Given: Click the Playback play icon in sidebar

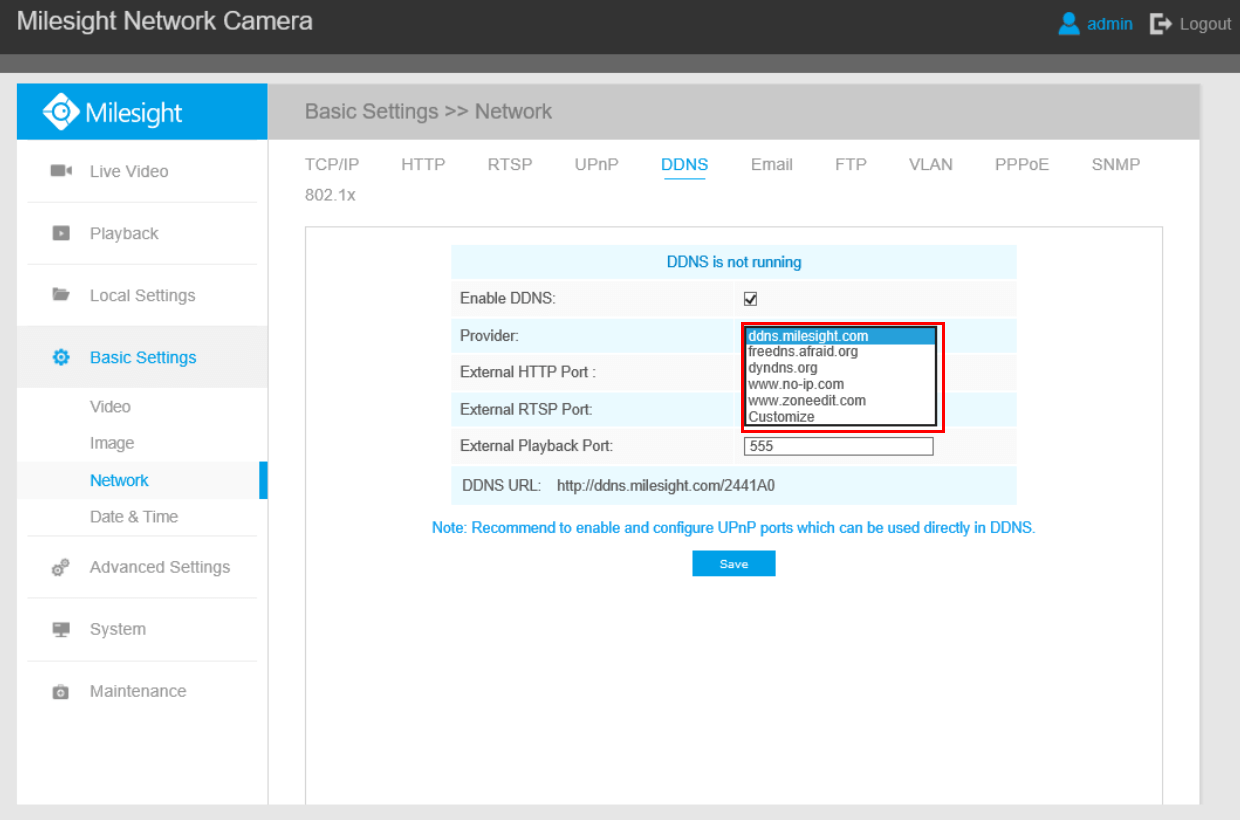Looking at the screenshot, I should (61, 233).
